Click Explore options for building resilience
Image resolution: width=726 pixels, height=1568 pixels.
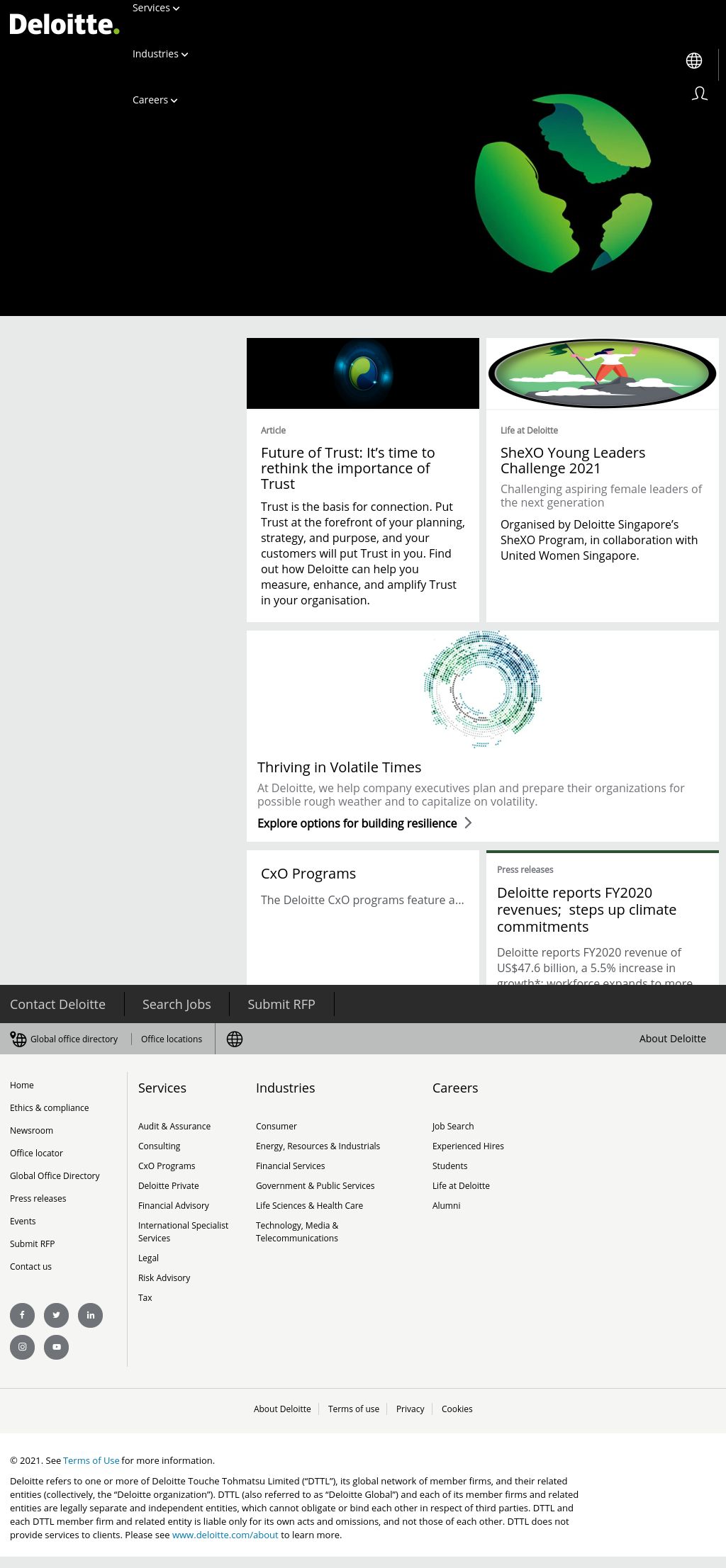357,823
